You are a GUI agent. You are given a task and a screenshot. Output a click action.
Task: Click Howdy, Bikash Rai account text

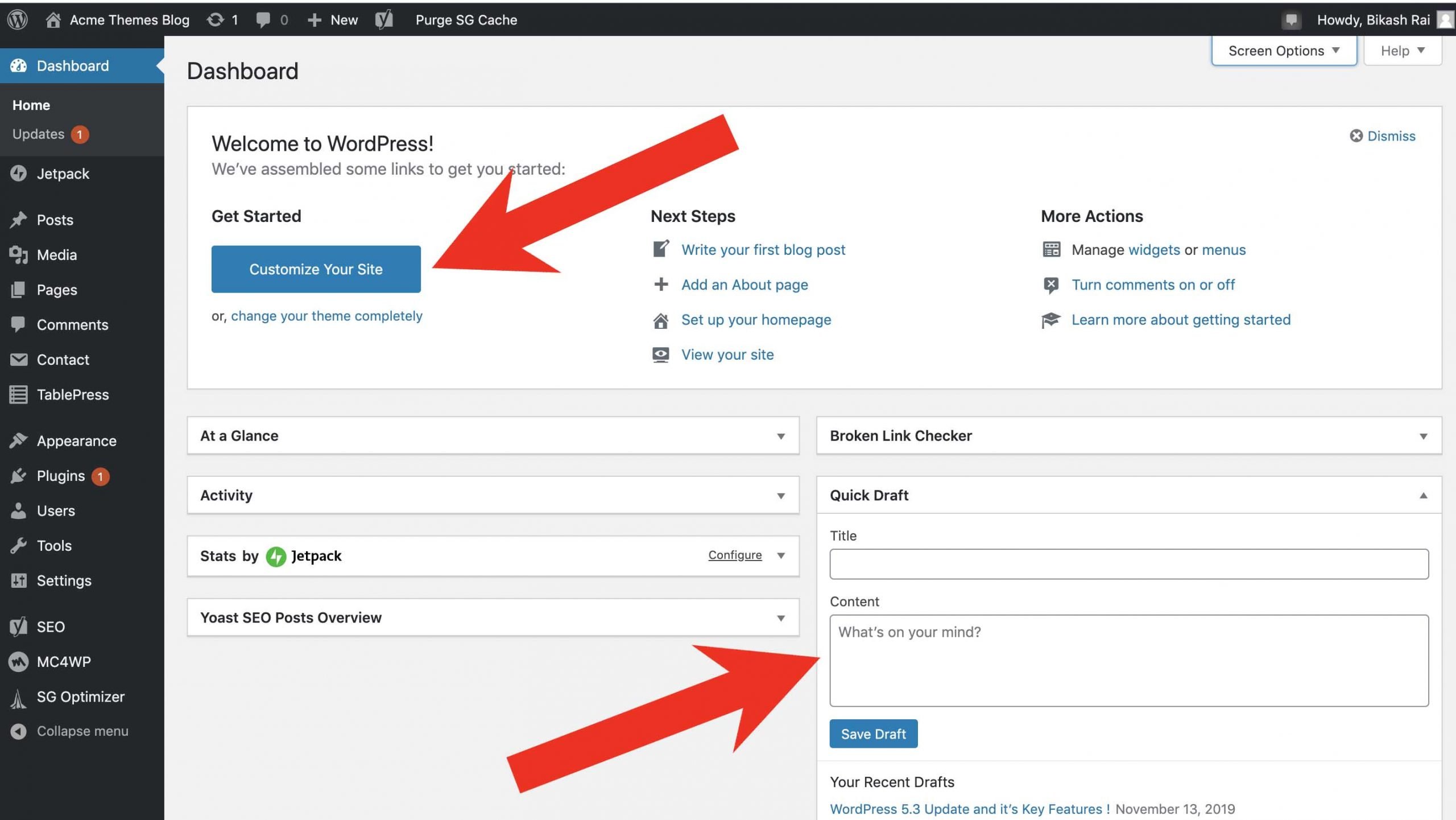pos(1373,20)
